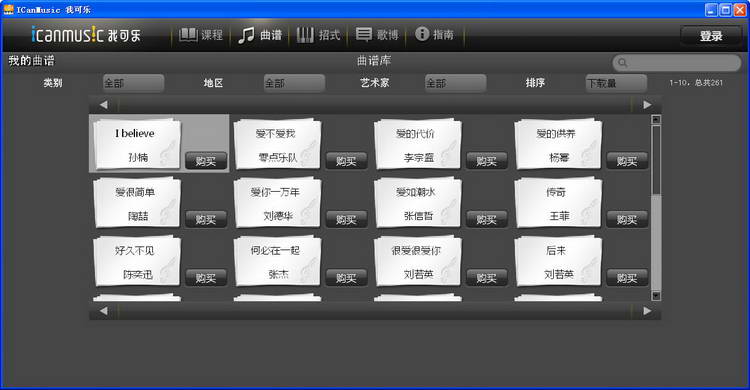Select the 爱如潮水 张信哲 sheet
The image size is (750, 390).
pyautogui.click(x=418, y=202)
